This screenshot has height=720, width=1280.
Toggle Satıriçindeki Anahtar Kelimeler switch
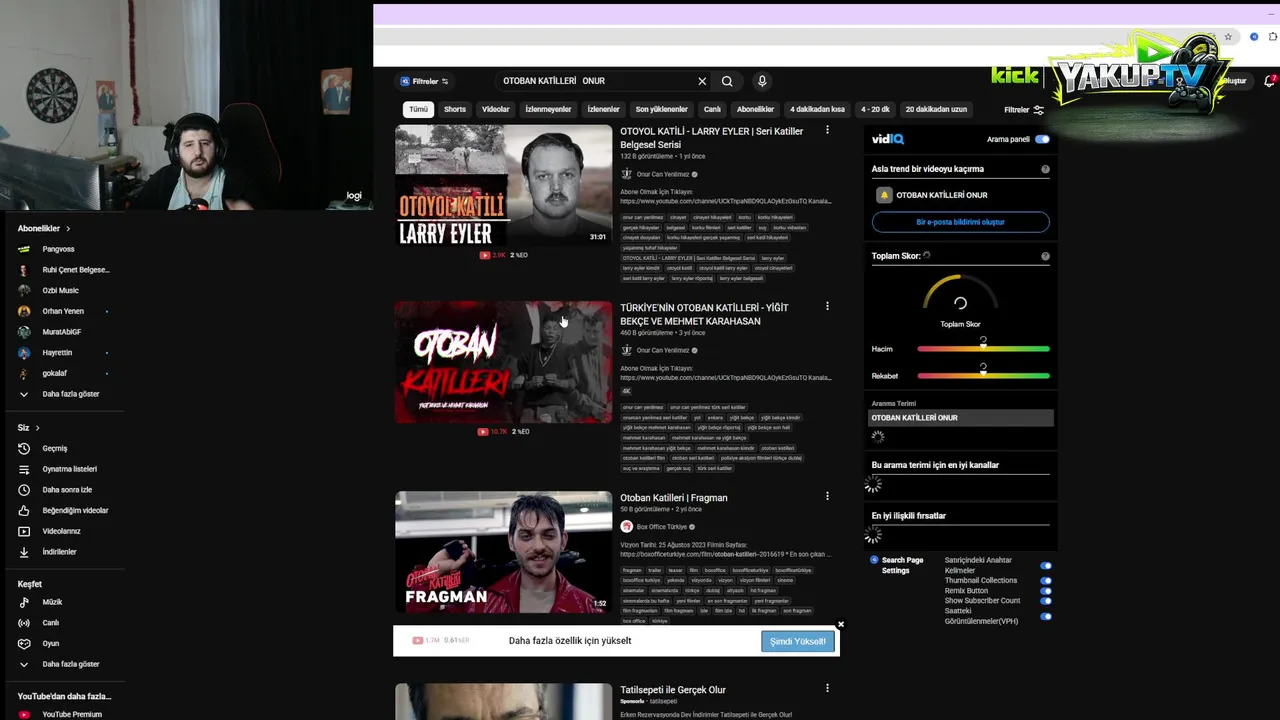(1045, 566)
